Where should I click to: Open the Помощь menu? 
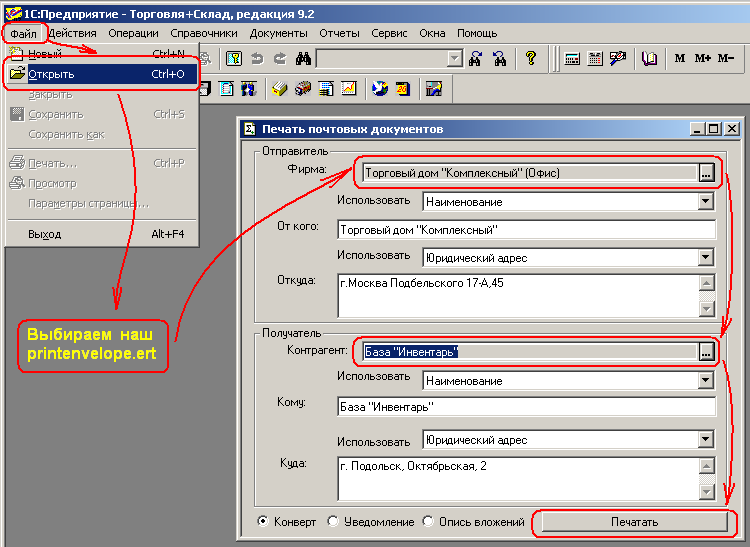point(477,33)
